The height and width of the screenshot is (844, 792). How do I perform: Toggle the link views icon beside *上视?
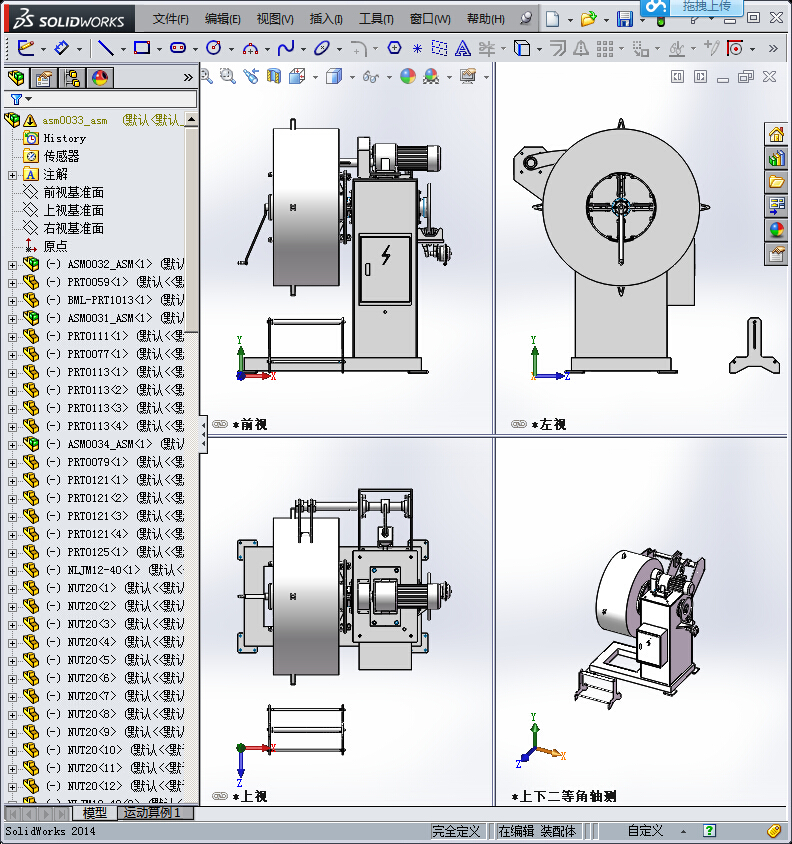(220, 796)
